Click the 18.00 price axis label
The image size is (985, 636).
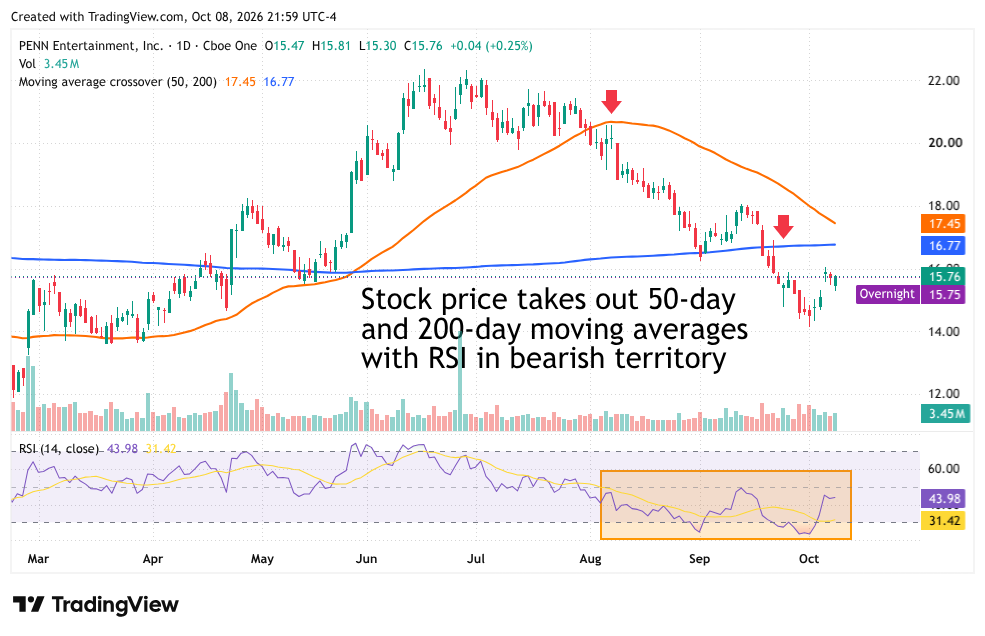coord(944,206)
